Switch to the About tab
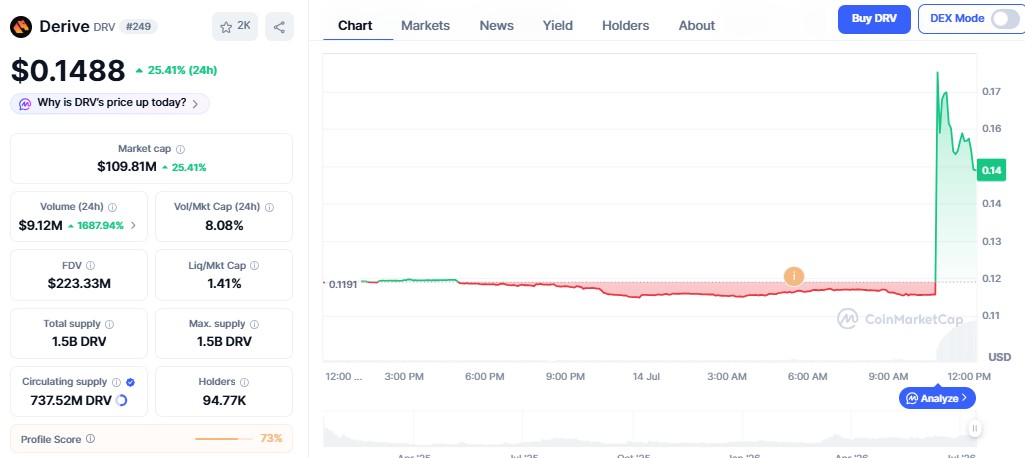This screenshot has height=458, width=1025. click(697, 25)
